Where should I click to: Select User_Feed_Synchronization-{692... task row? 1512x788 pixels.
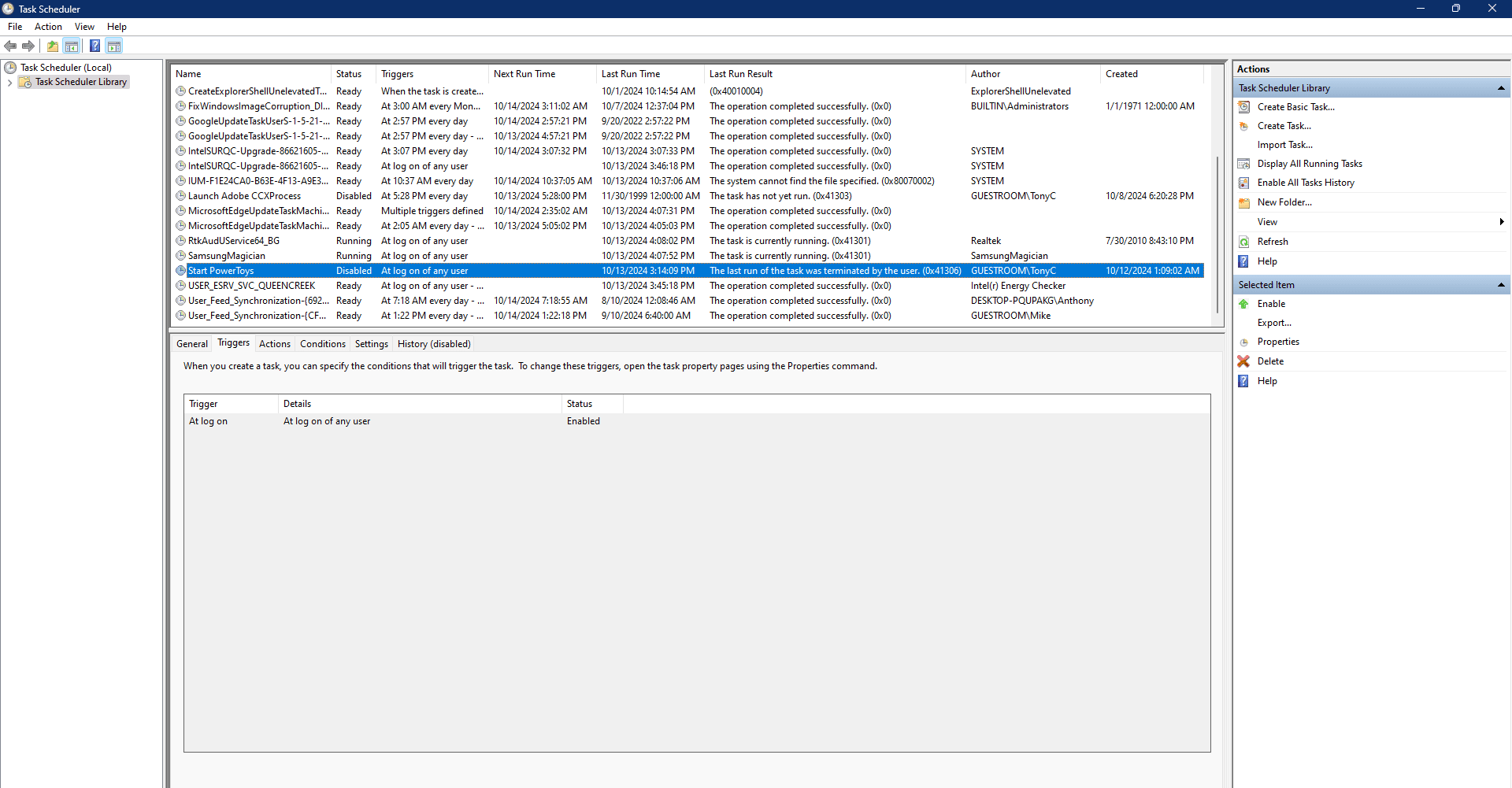(x=687, y=301)
